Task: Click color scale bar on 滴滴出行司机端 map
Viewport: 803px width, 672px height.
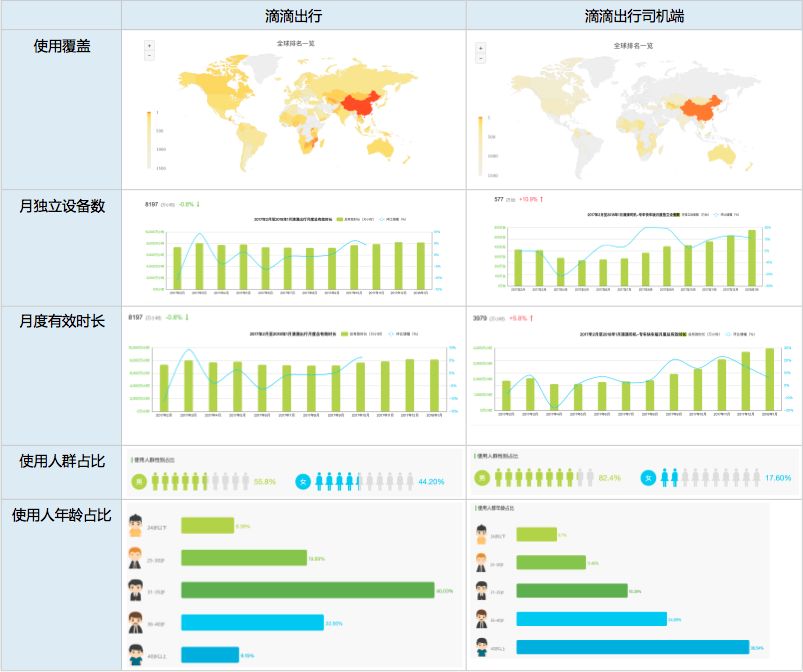Action: (x=480, y=146)
